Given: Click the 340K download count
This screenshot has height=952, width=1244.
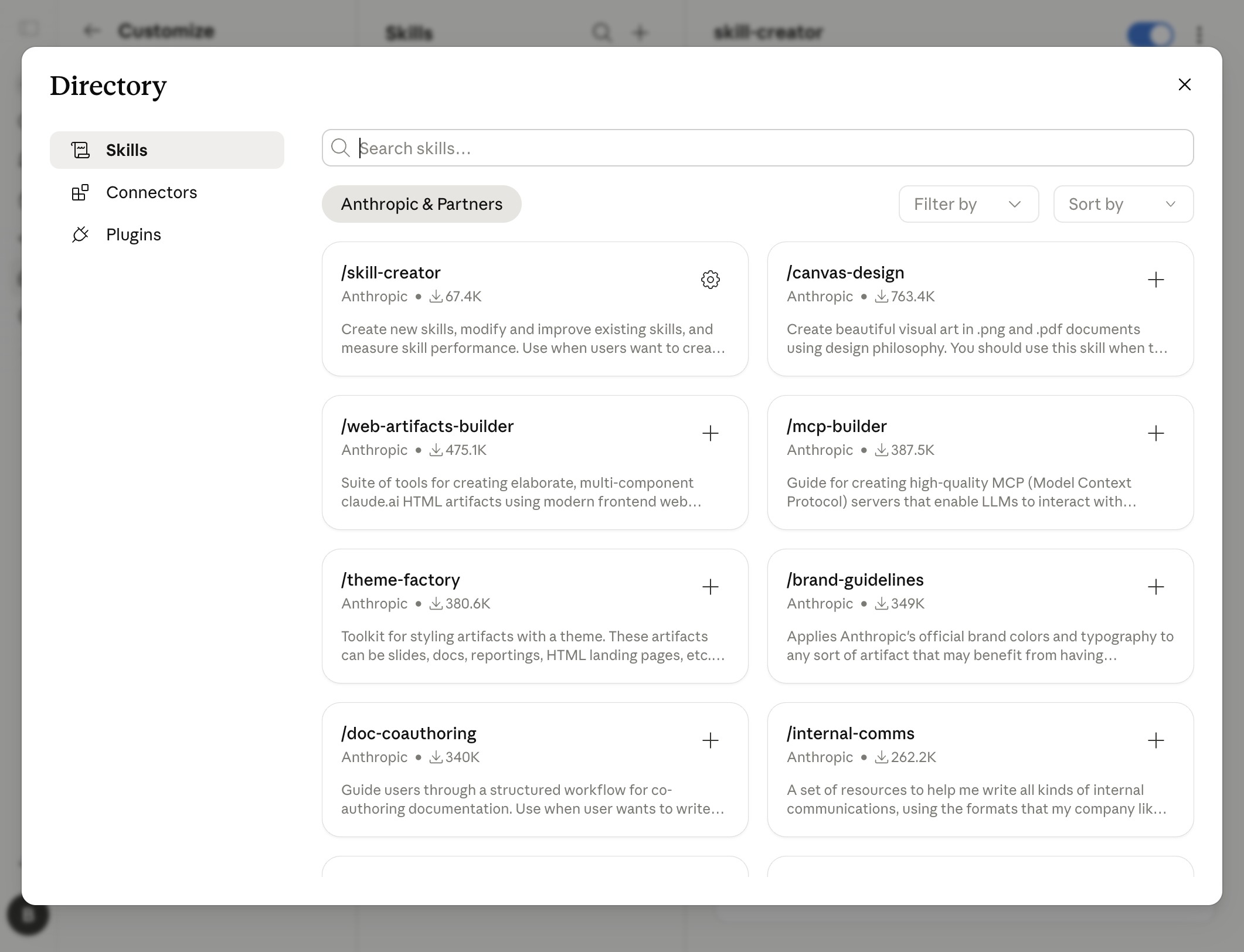Looking at the screenshot, I should click(x=463, y=757).
